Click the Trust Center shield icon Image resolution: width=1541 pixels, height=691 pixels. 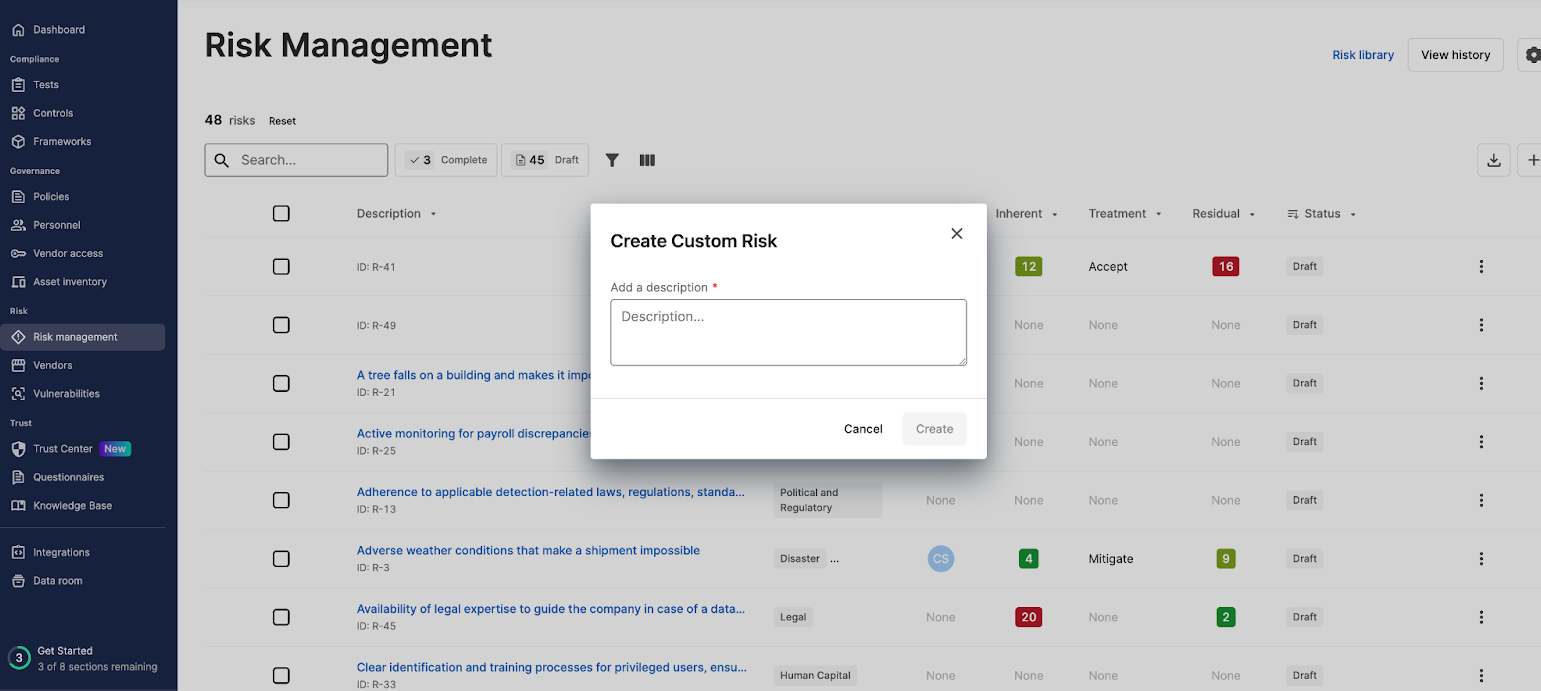18,449
